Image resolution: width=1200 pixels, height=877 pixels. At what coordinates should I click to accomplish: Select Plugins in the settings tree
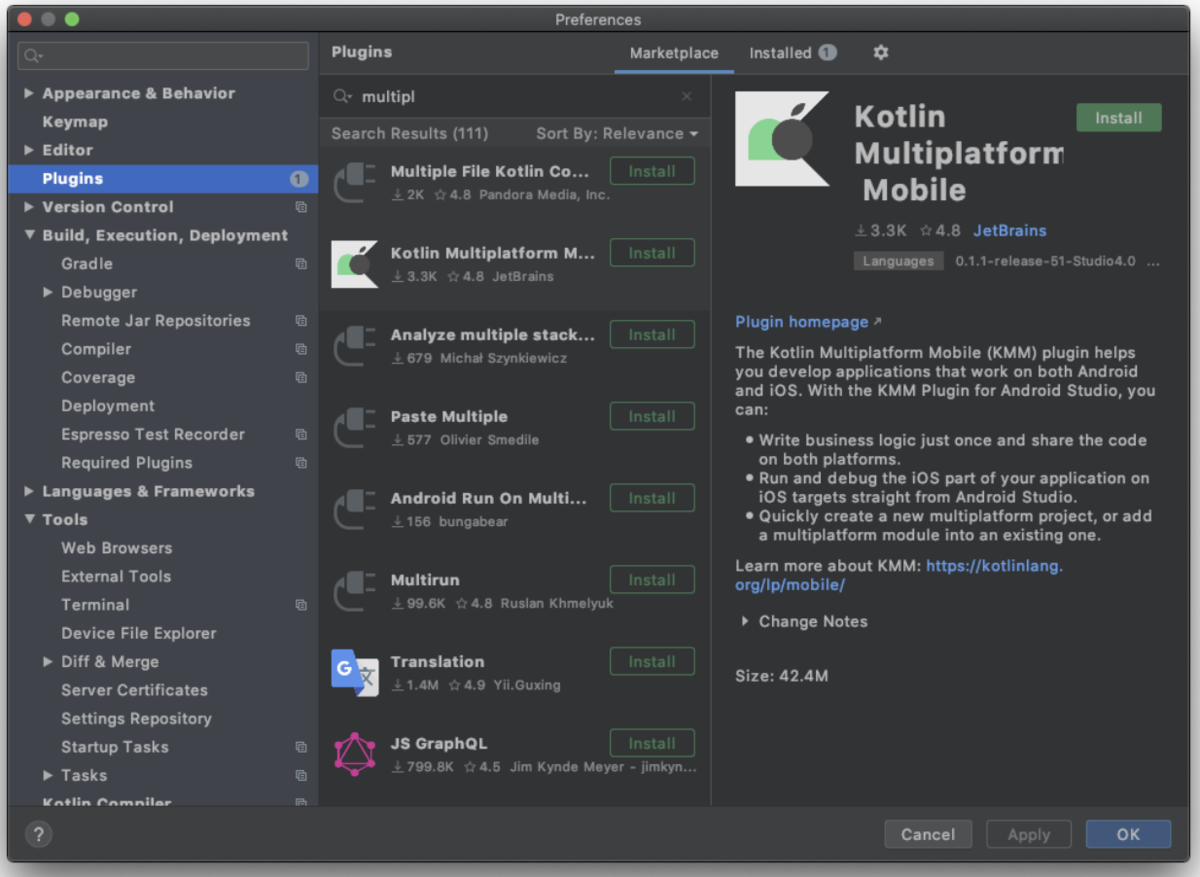(x=163, y=179)
